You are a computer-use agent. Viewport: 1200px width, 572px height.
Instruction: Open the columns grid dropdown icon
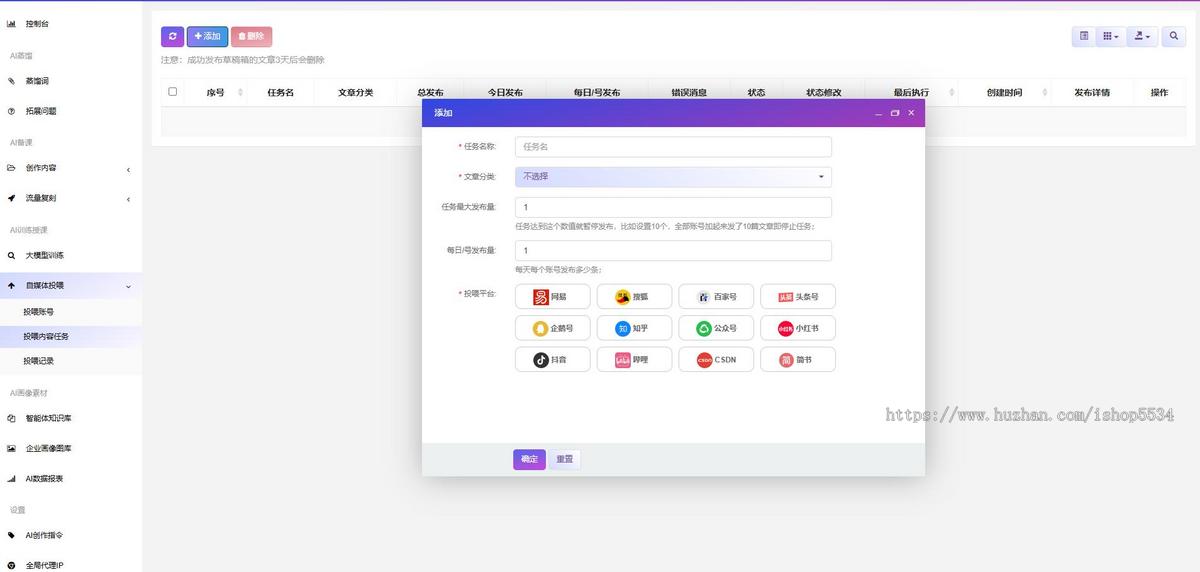pos(1110,36)
